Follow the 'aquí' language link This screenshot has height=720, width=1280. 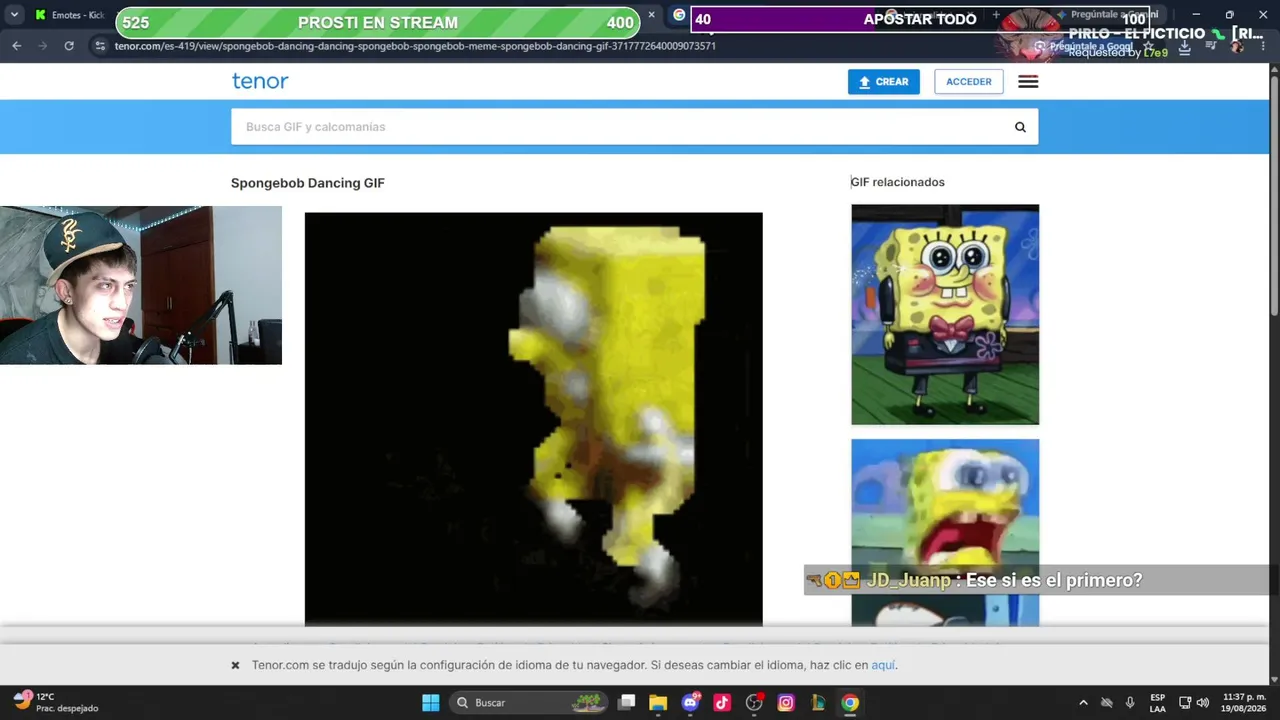click(x=883, y=665)
